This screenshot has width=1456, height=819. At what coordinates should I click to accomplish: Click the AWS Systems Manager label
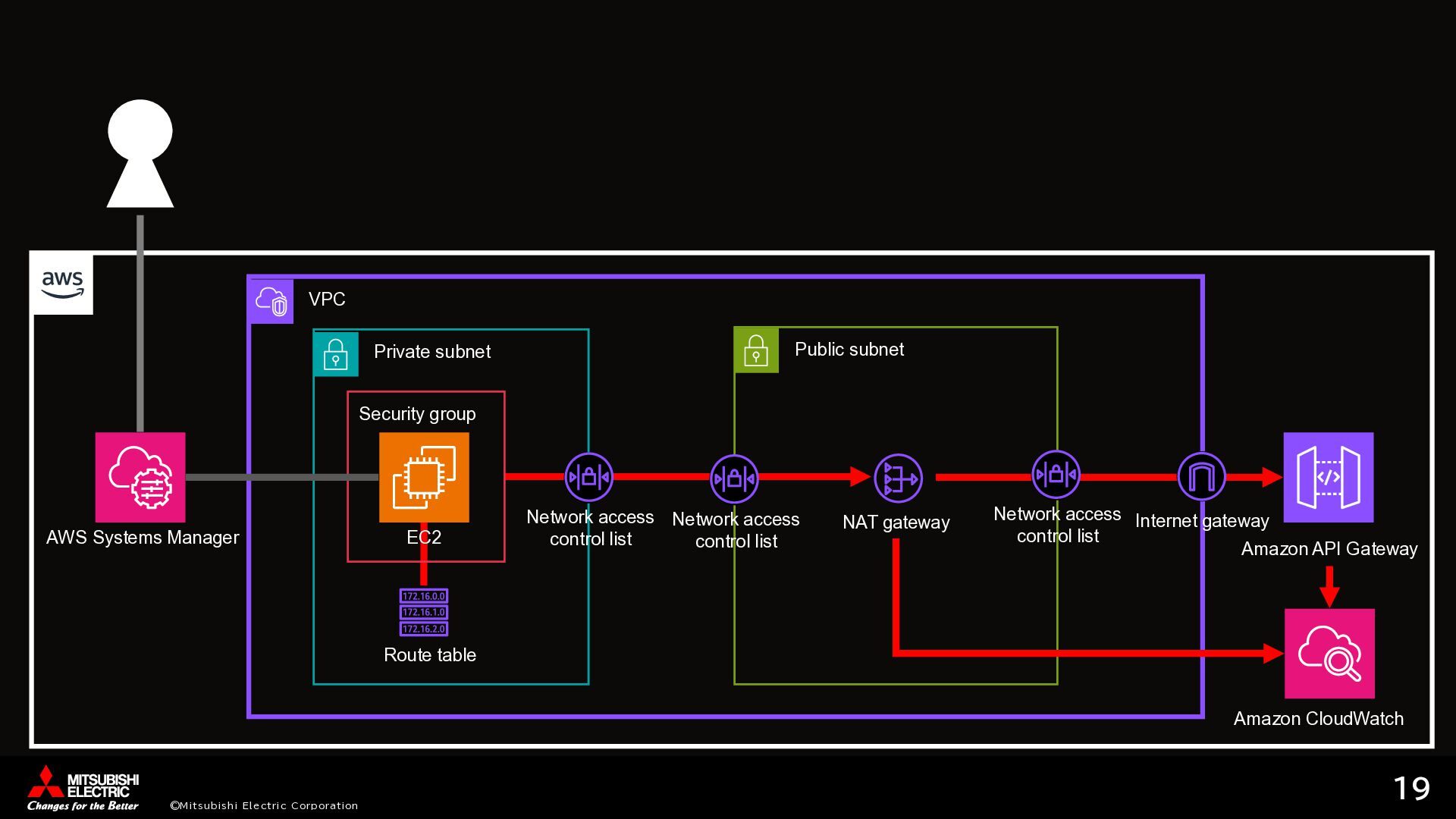[x=143, y=538]
